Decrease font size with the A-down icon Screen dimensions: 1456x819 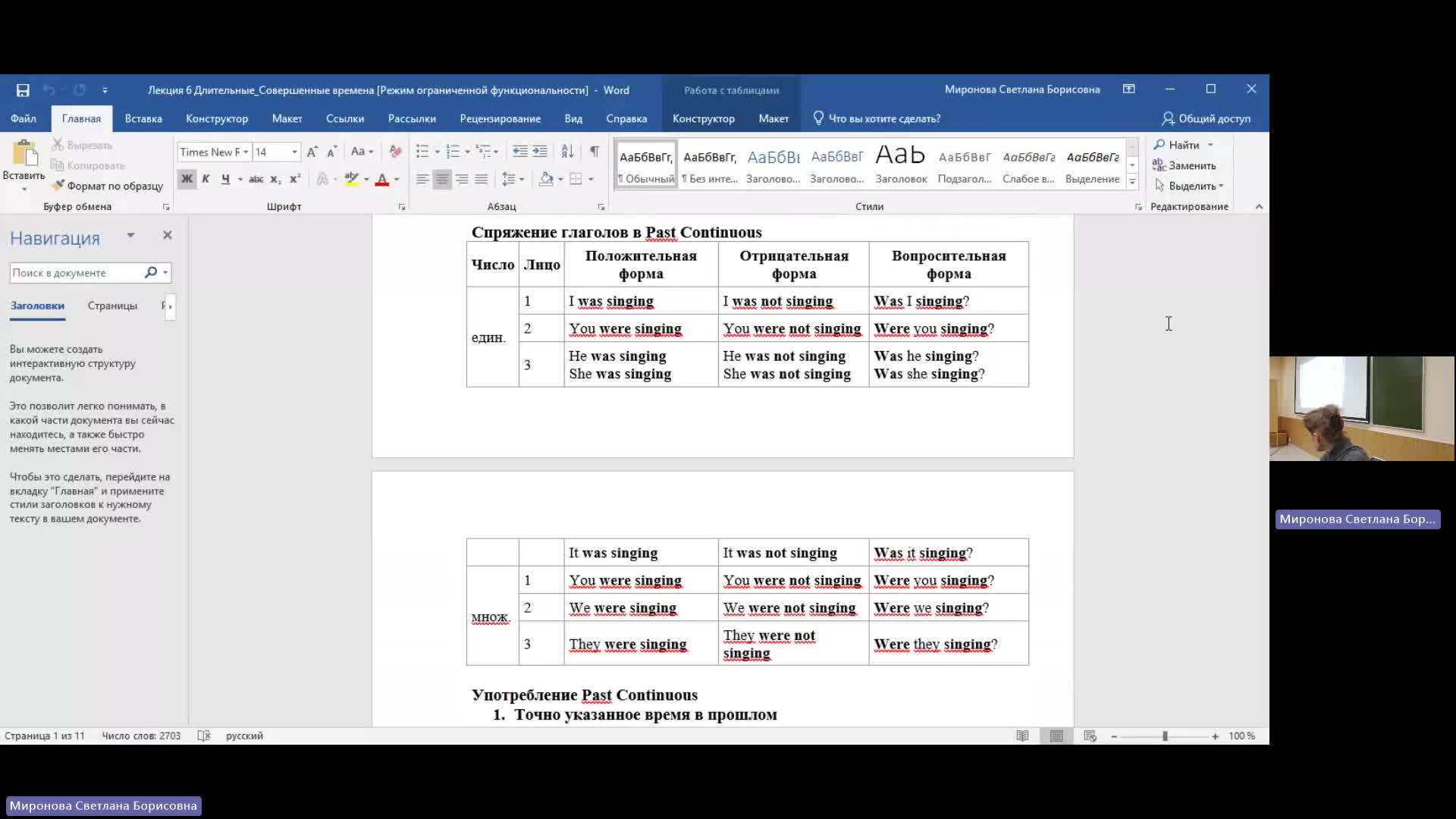331,152
